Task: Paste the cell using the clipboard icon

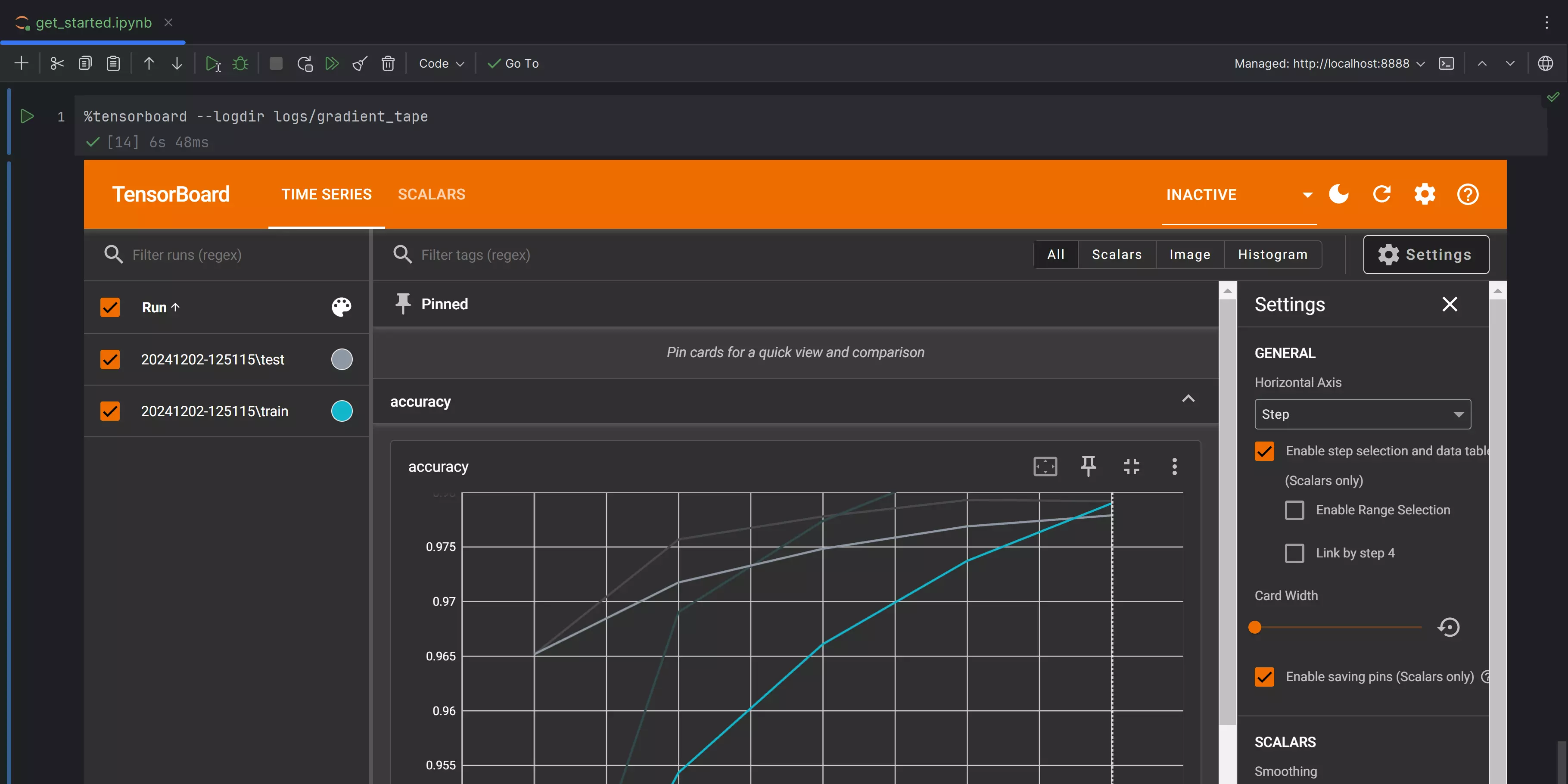Action: pyautogui.click(x=113, y=63)
